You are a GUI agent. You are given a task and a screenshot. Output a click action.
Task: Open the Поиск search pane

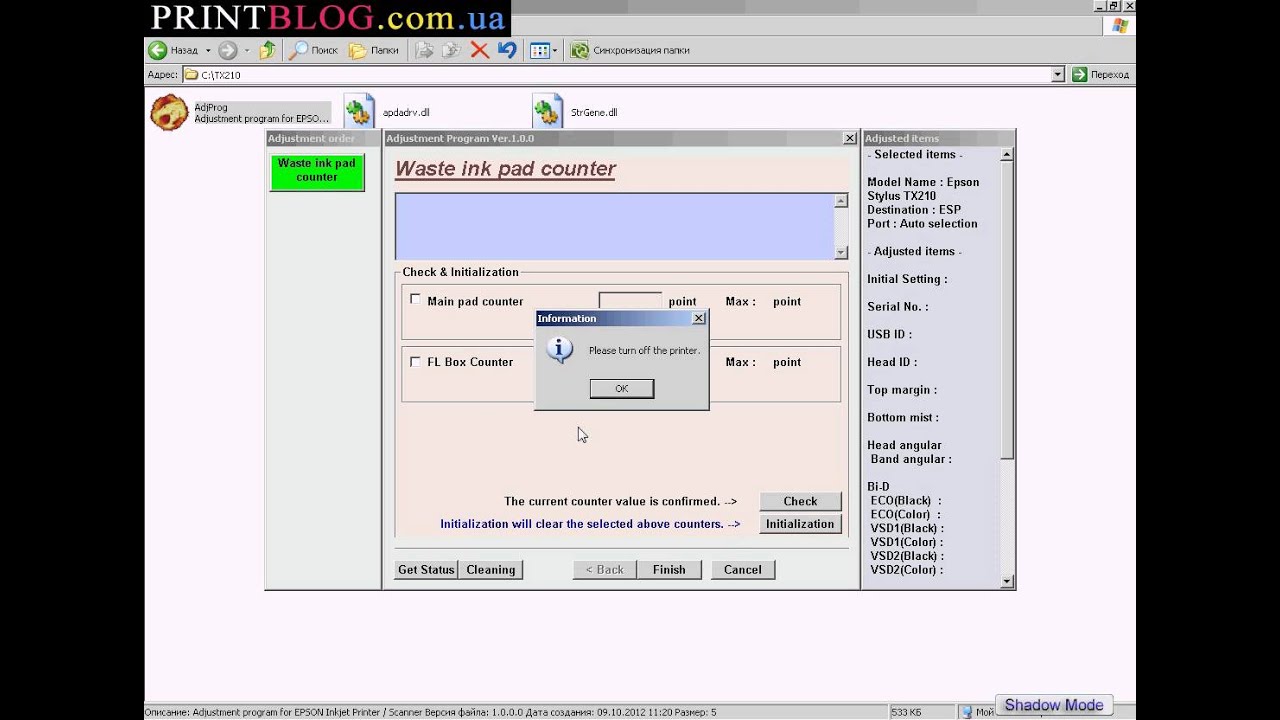[x=315, y=50]
